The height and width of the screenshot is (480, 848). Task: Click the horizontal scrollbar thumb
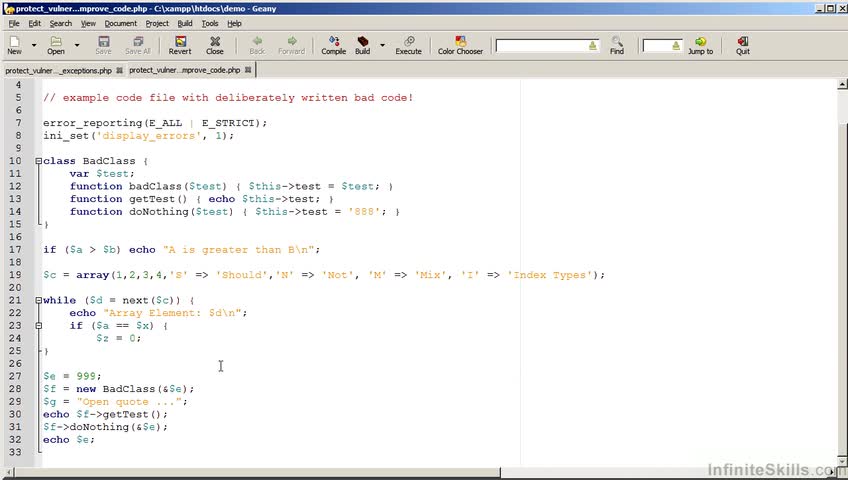click(257, 472)
